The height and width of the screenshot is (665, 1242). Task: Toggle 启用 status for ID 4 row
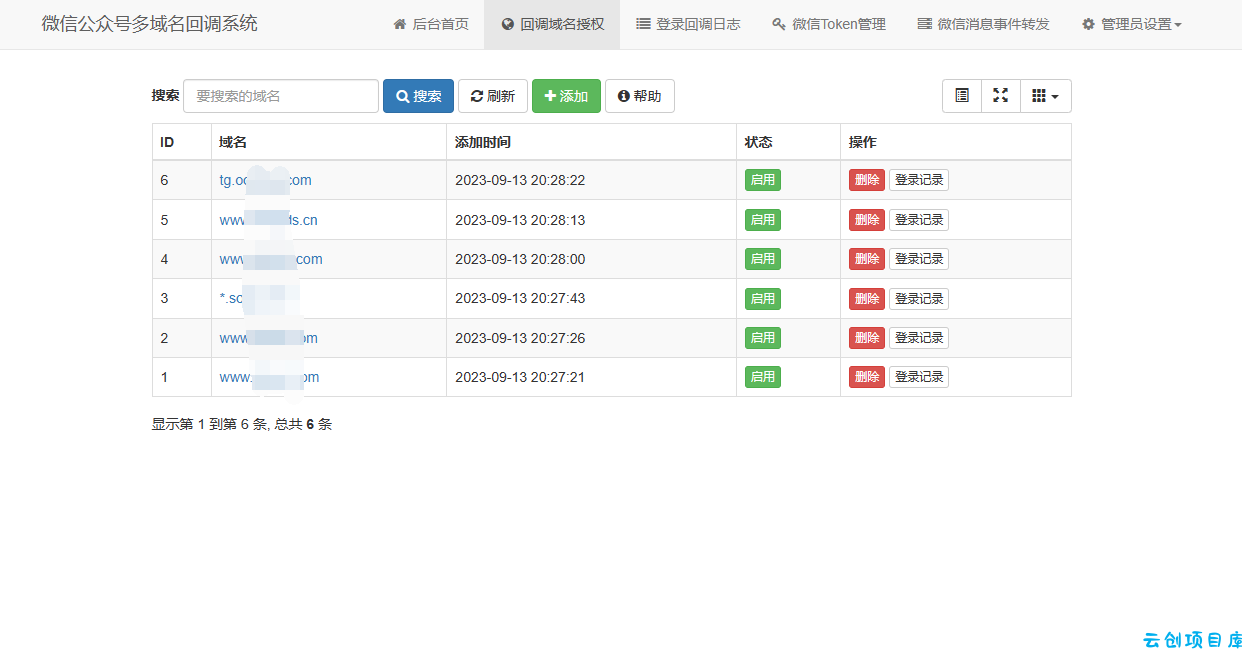[x=763, y=259]
